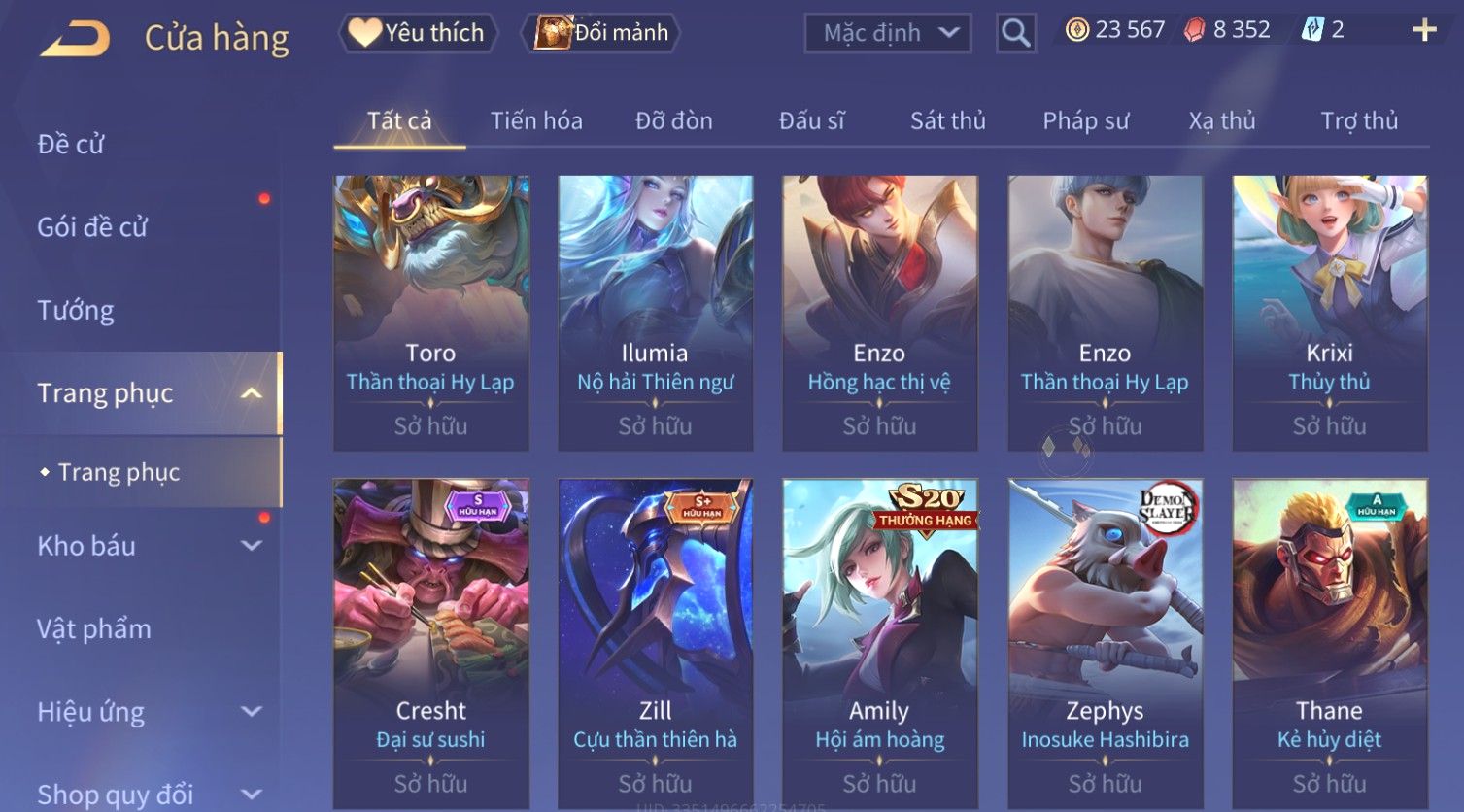Click the gold coin balance icon

[x=1076, y=30]
